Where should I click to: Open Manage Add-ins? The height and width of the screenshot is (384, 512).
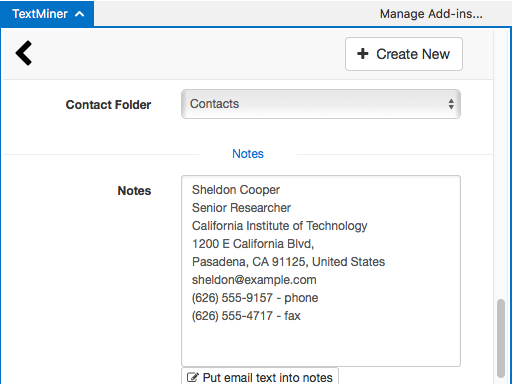click(431, 14)
